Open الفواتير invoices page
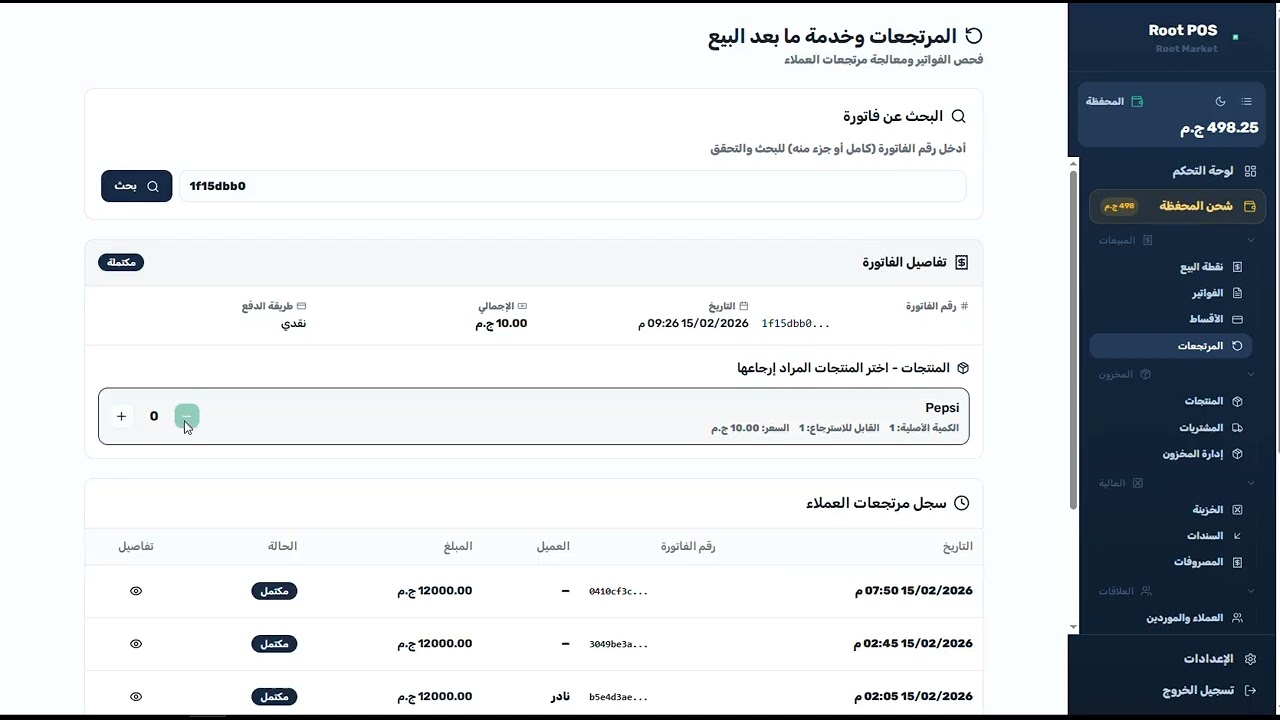 point(1207,293)
